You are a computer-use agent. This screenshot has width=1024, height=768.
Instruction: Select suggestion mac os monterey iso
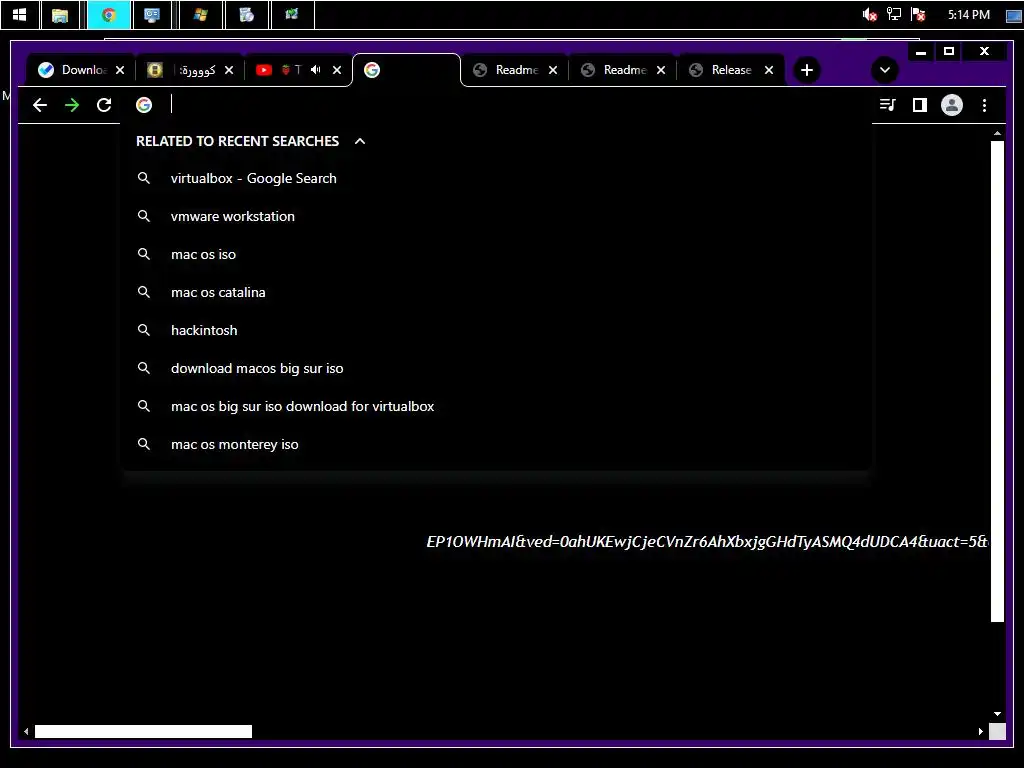(x=496, y=444)
